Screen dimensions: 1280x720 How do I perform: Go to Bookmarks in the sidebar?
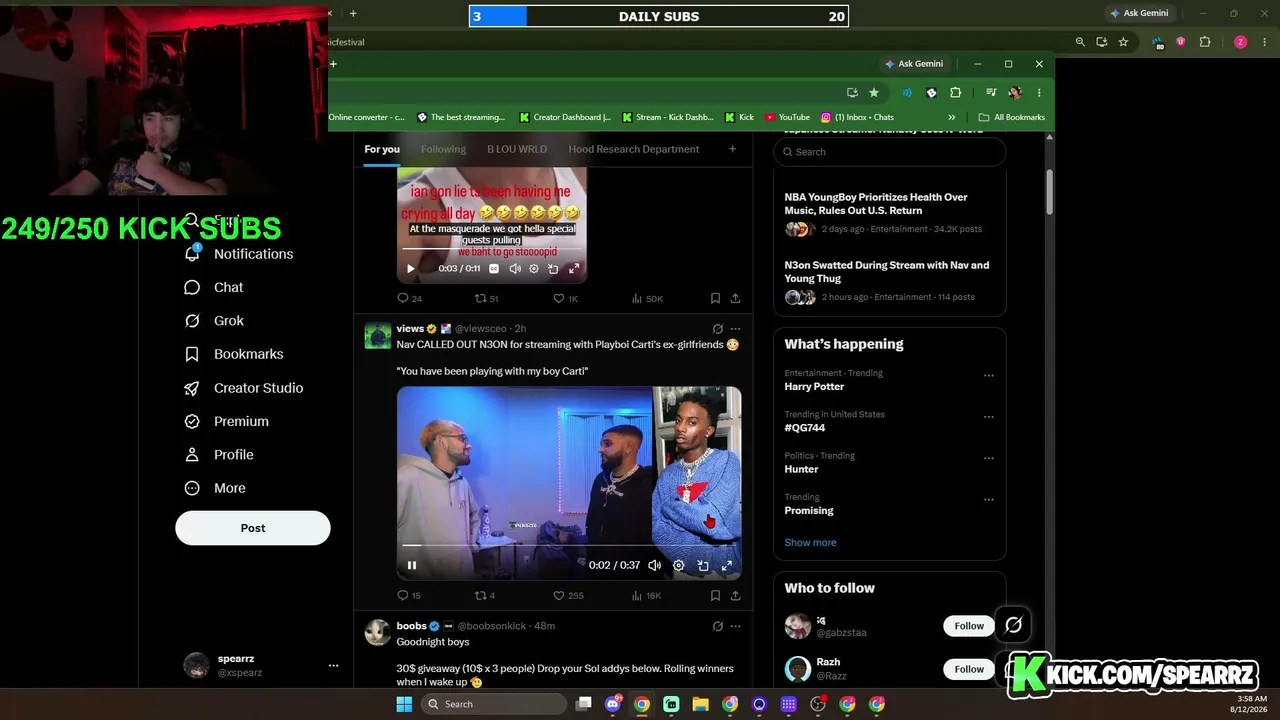(234, 354)
